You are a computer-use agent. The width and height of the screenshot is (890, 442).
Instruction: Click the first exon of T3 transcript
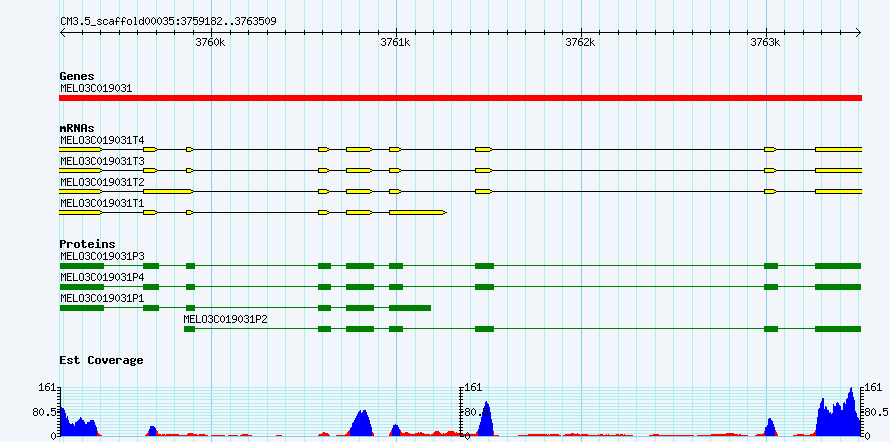tap(81, 170)
